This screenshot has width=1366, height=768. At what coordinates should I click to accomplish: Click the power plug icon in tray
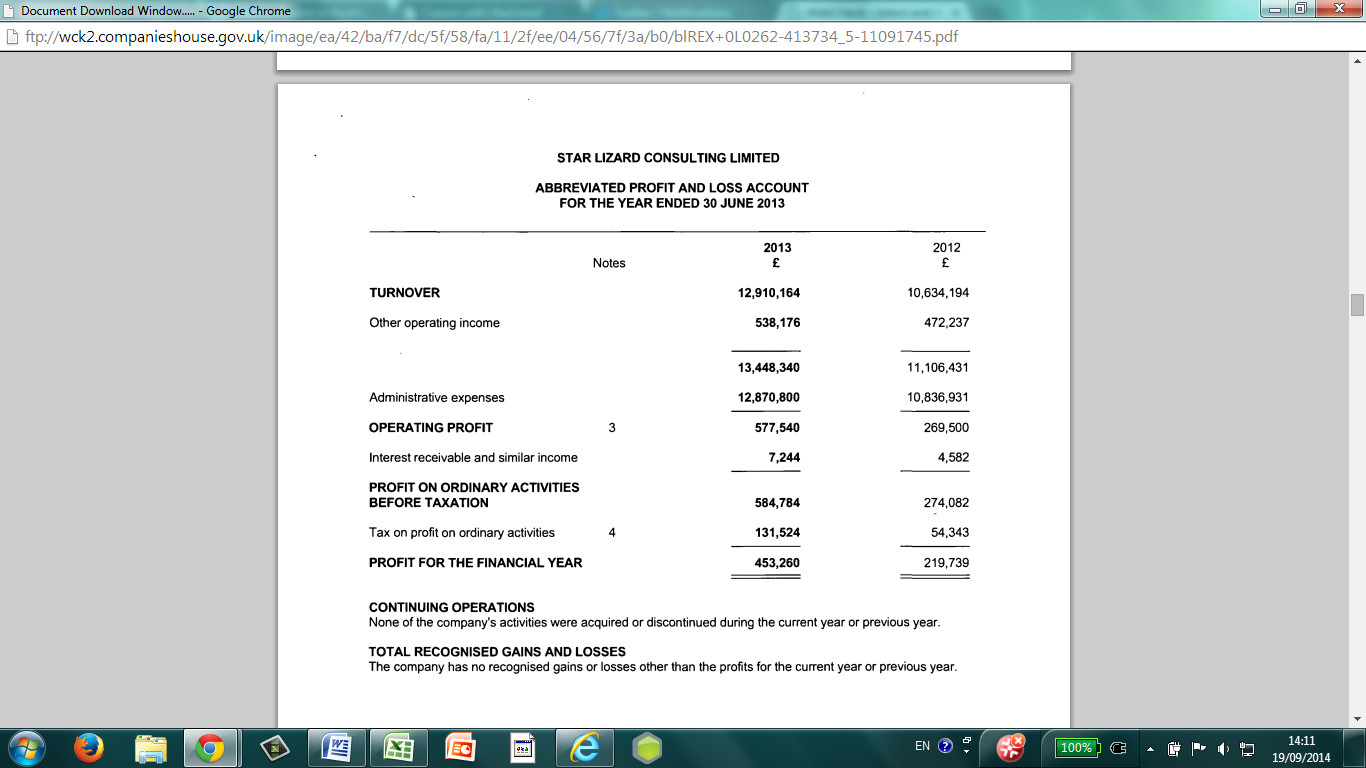coord(1119,748)
